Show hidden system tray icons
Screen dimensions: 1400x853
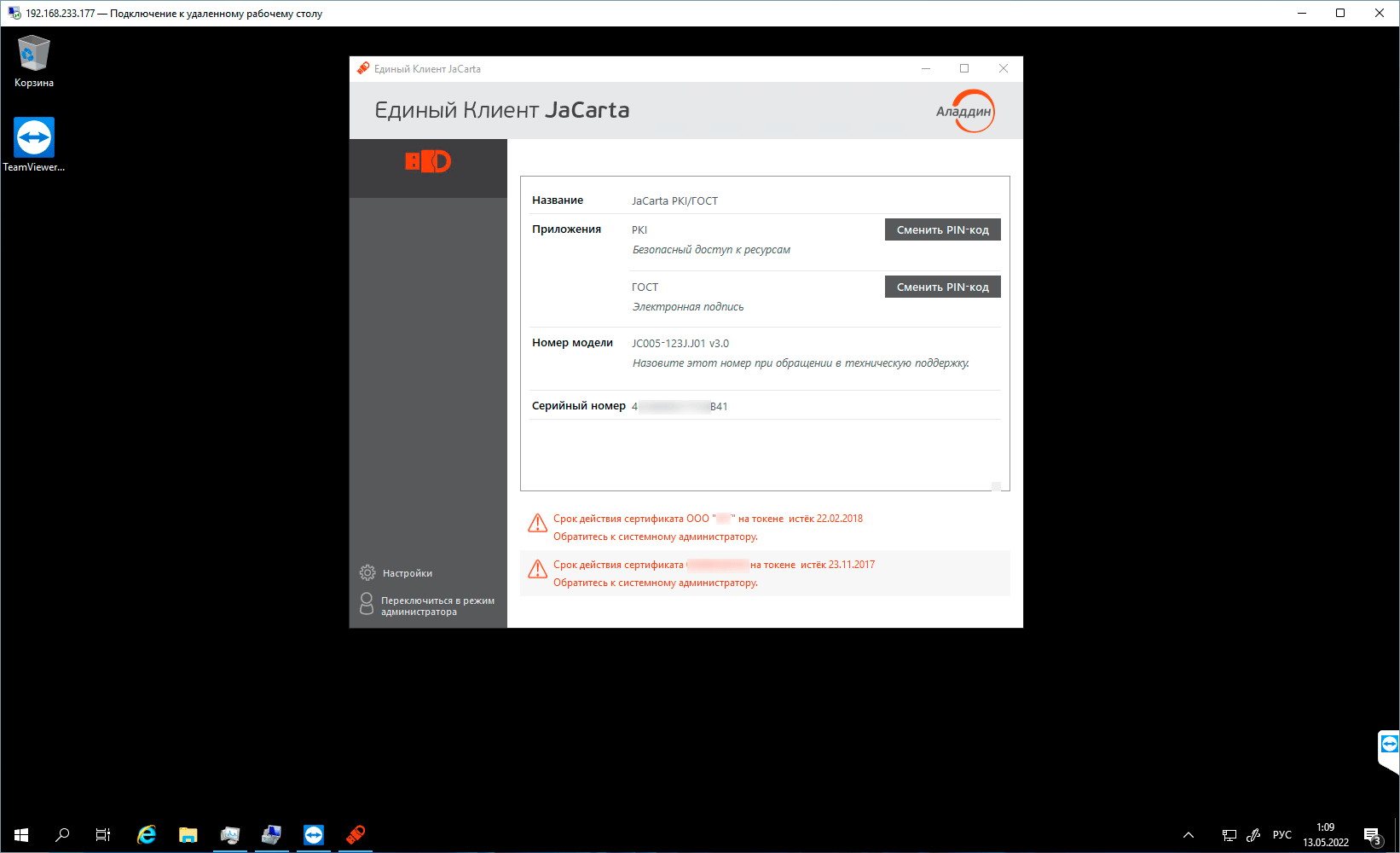(1189, 835)
